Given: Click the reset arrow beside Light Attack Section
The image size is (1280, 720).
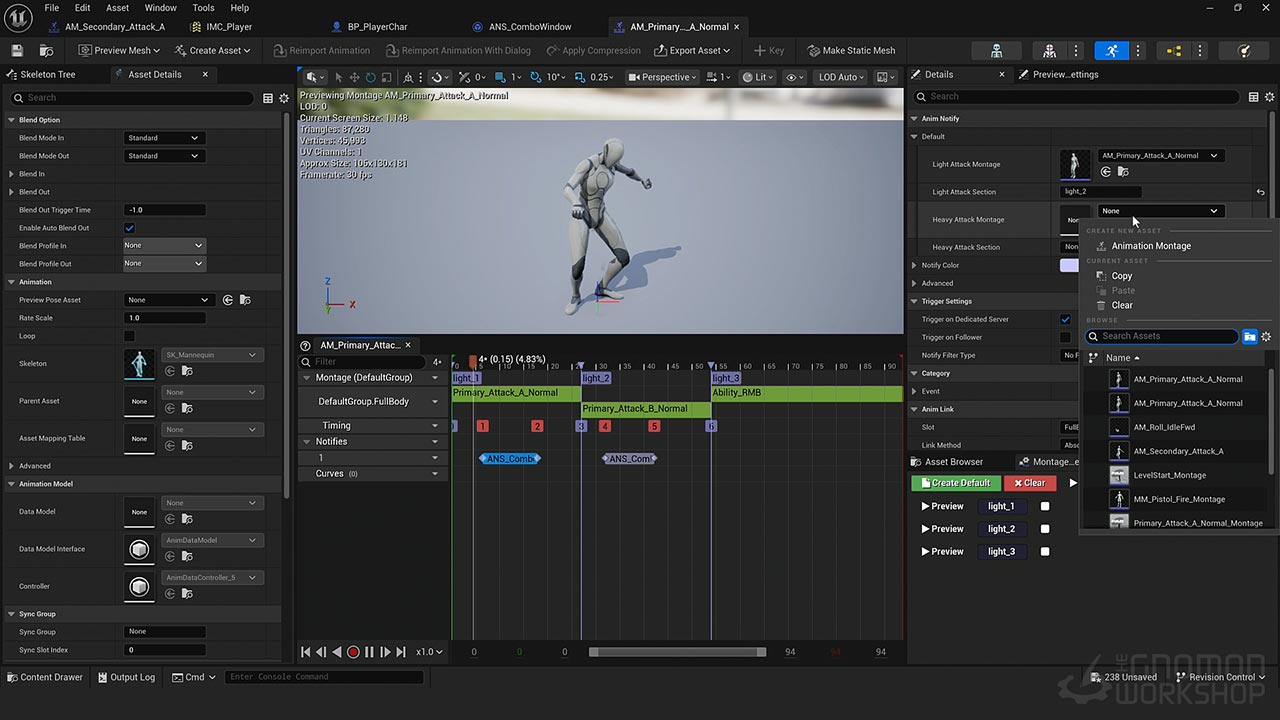Looking at the screenshot, I should point(1260,192).
